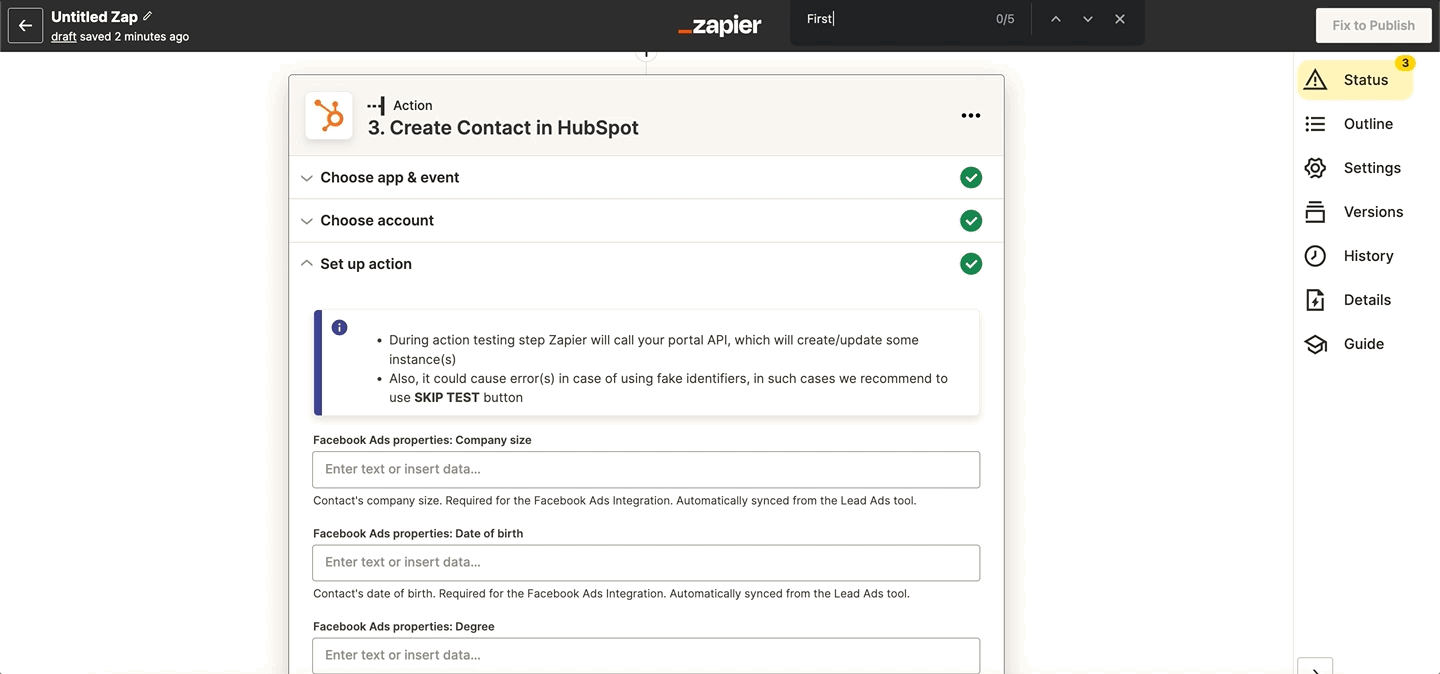1440x674 pixels.
Task: Click Date of birth input field
Action: (646, 562)
